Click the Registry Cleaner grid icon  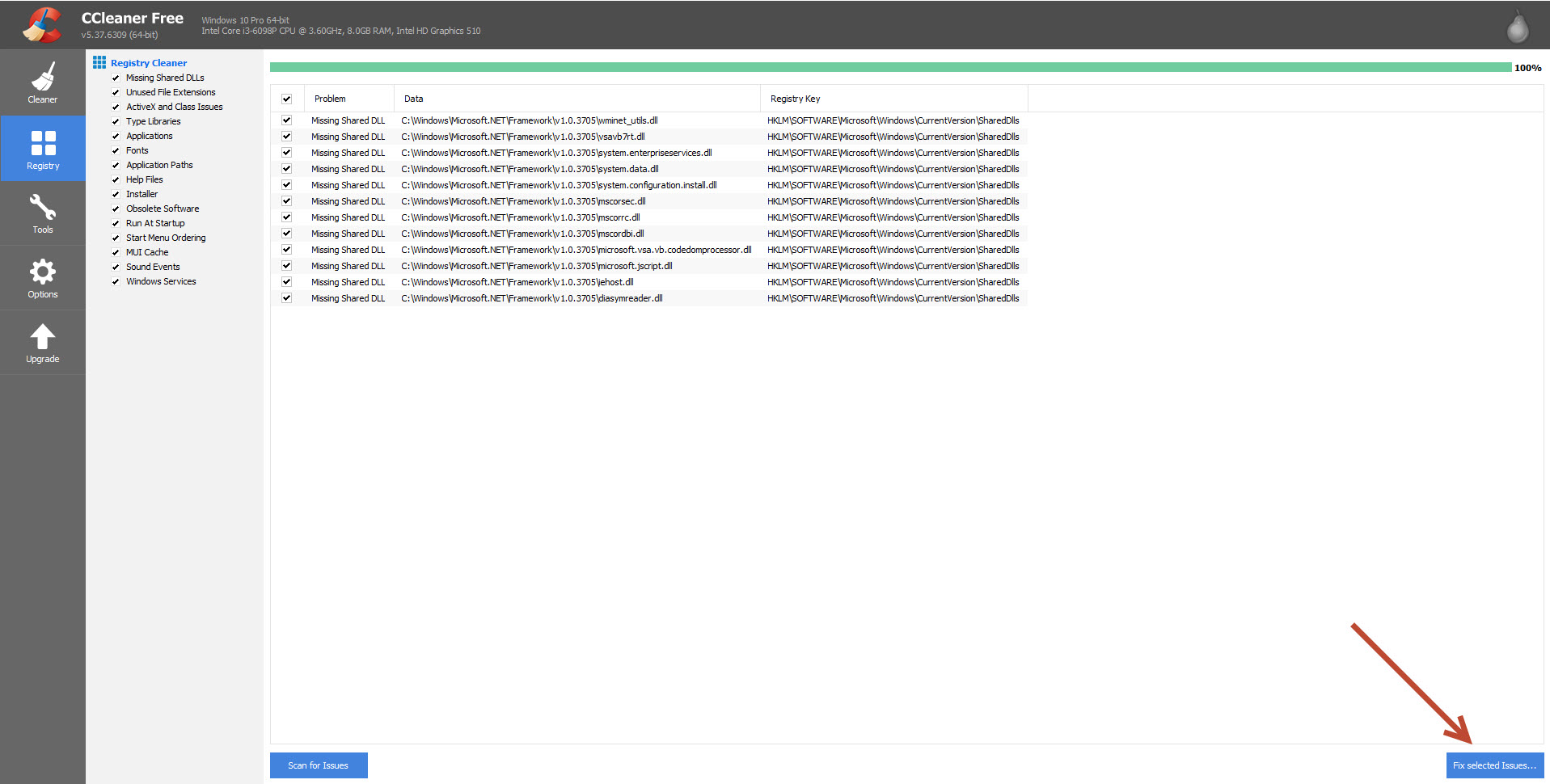click(x=99, y=62)
